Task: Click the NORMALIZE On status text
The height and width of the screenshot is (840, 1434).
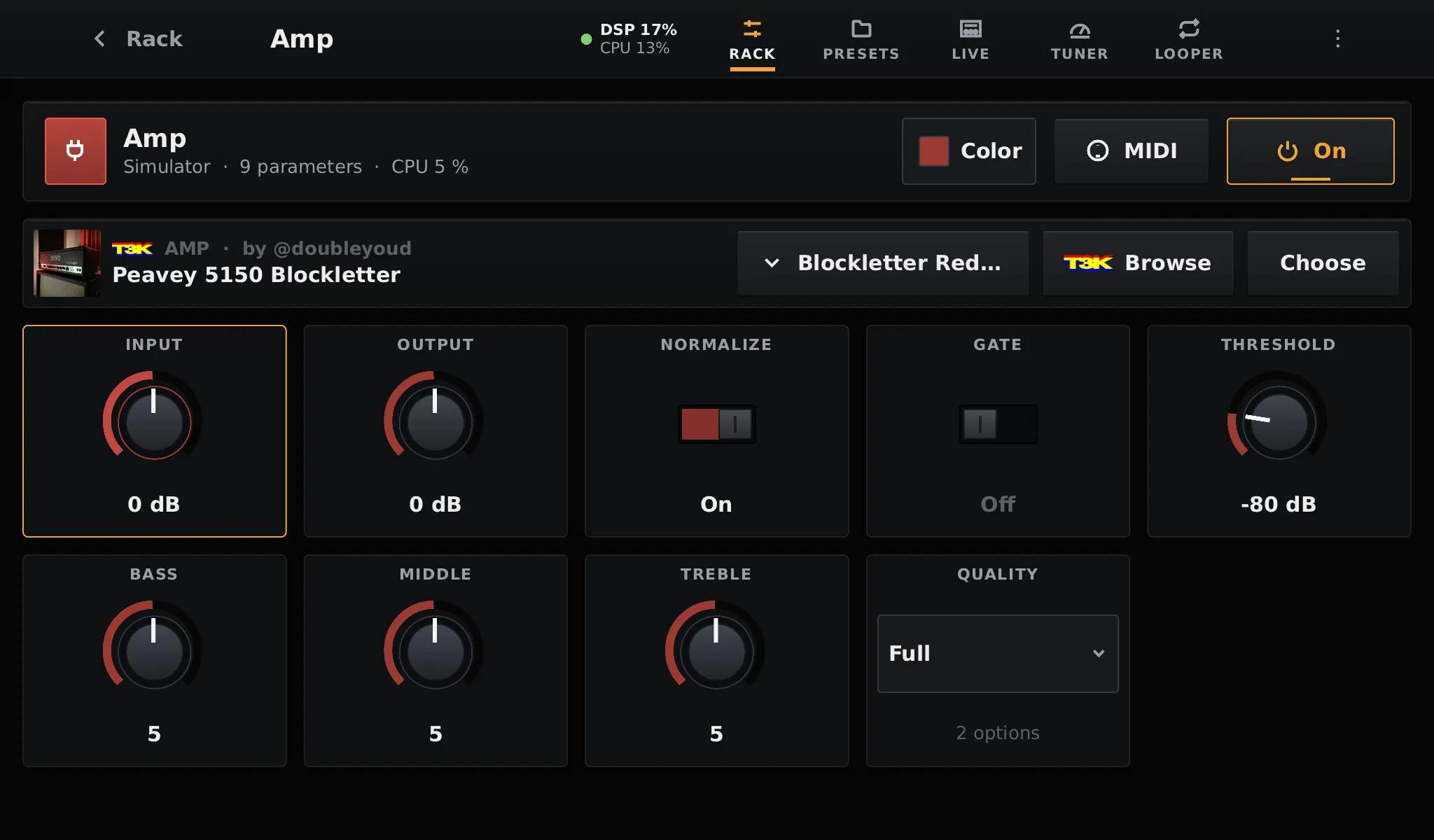Action: pyautogui.click(x=716, y=504)
